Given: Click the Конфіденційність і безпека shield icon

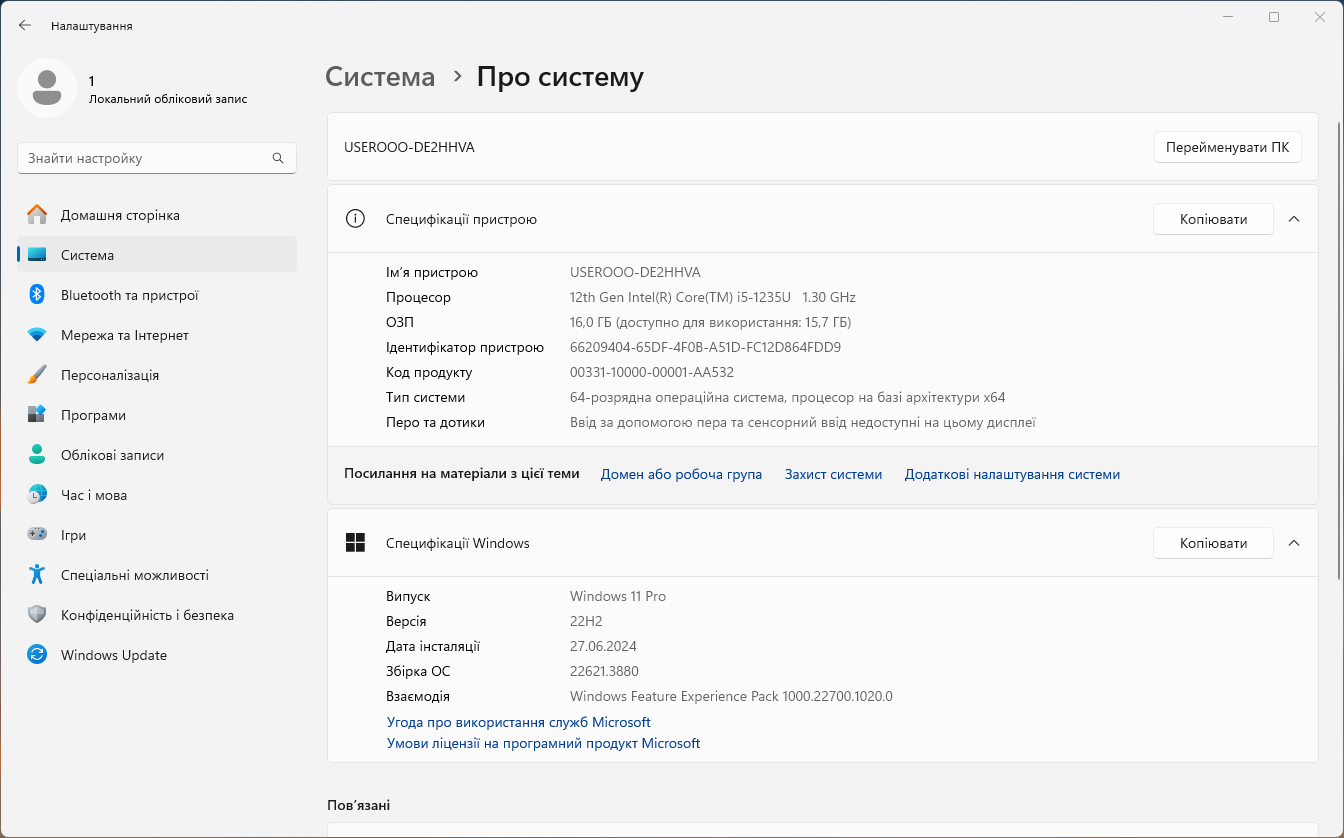Looking at the screenshot, I should tap(37, 615).
